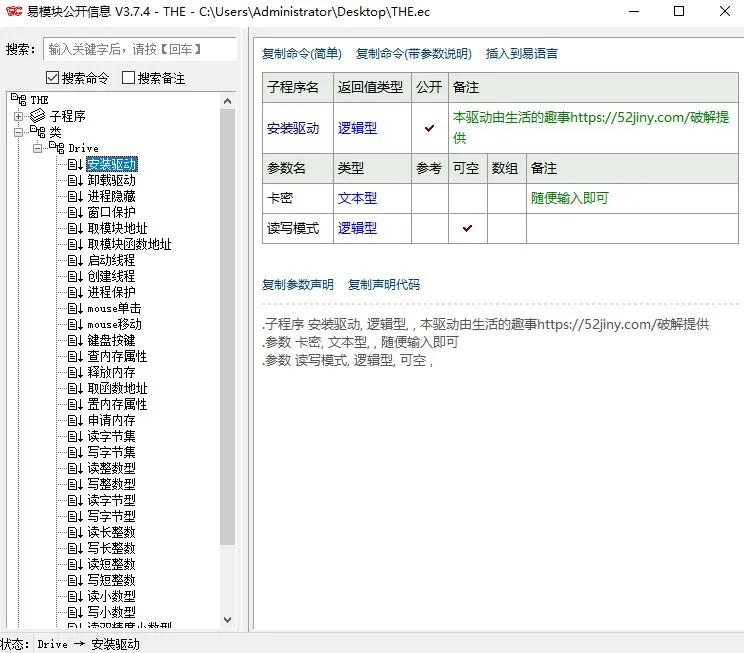Select 写短整数 in the tree

click(112, 580)
